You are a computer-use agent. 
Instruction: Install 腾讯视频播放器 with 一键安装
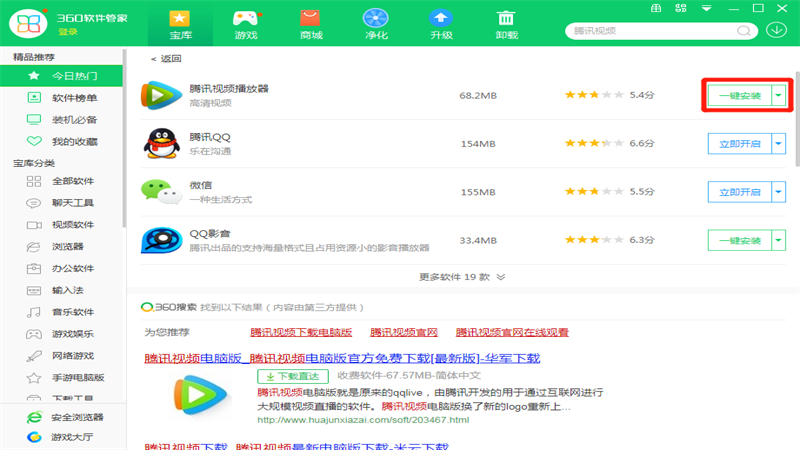tap(739, 95)
